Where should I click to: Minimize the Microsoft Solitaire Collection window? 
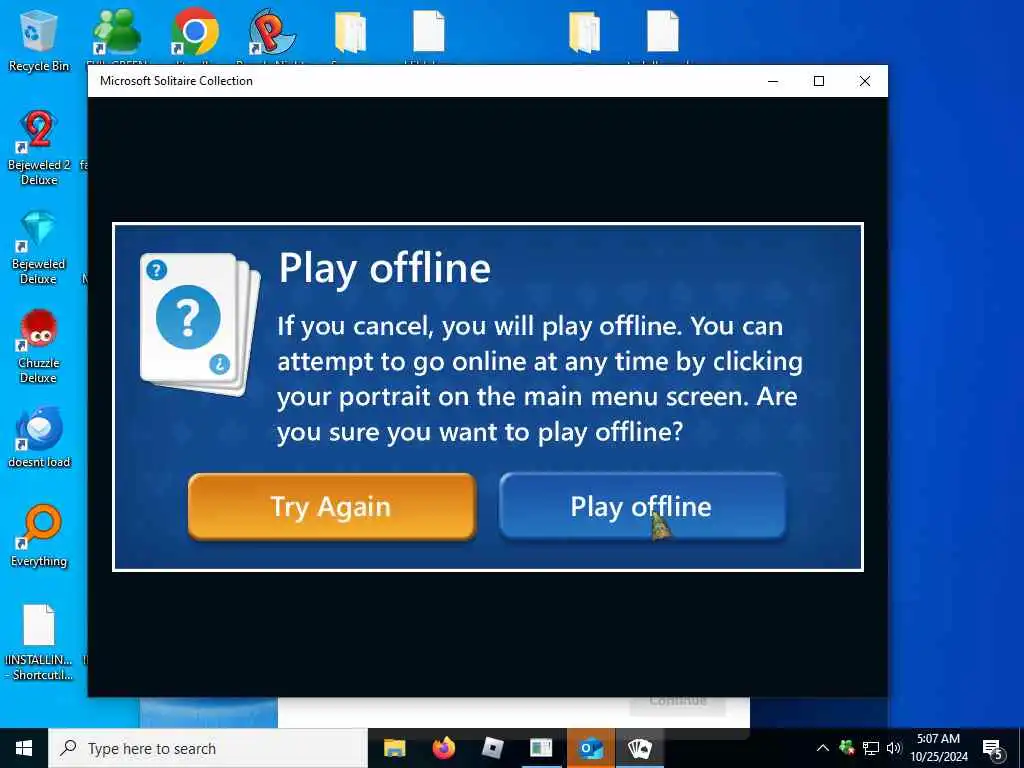tap(773, 81)
